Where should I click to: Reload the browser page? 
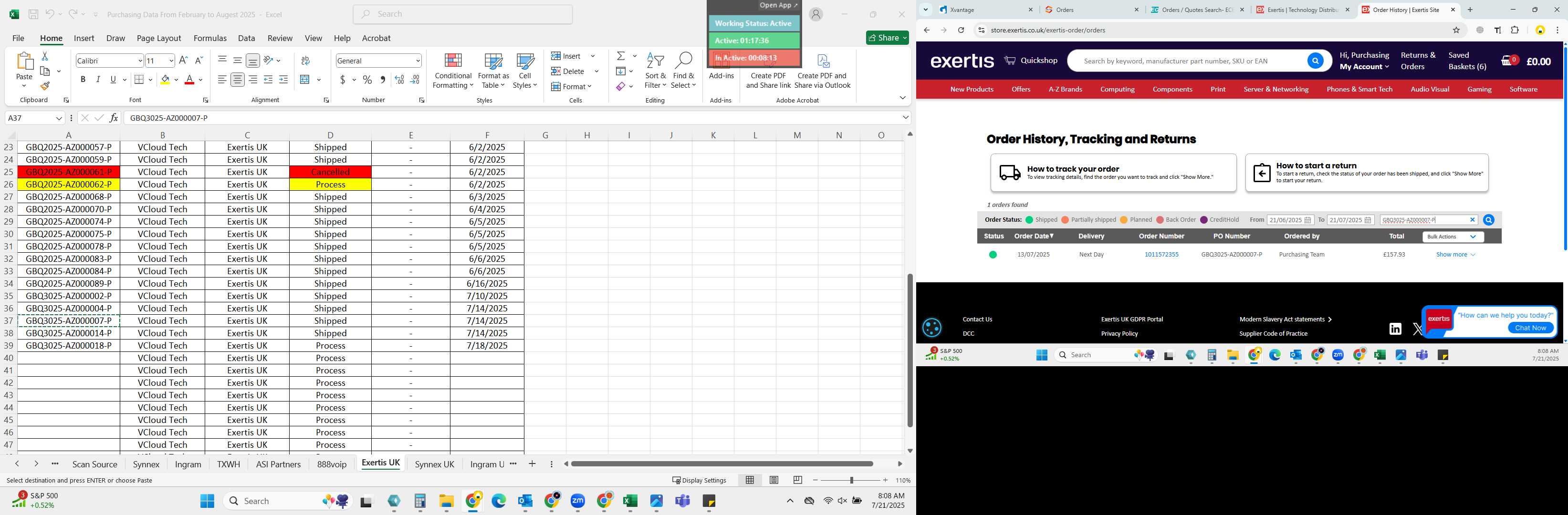pos(961,31)
